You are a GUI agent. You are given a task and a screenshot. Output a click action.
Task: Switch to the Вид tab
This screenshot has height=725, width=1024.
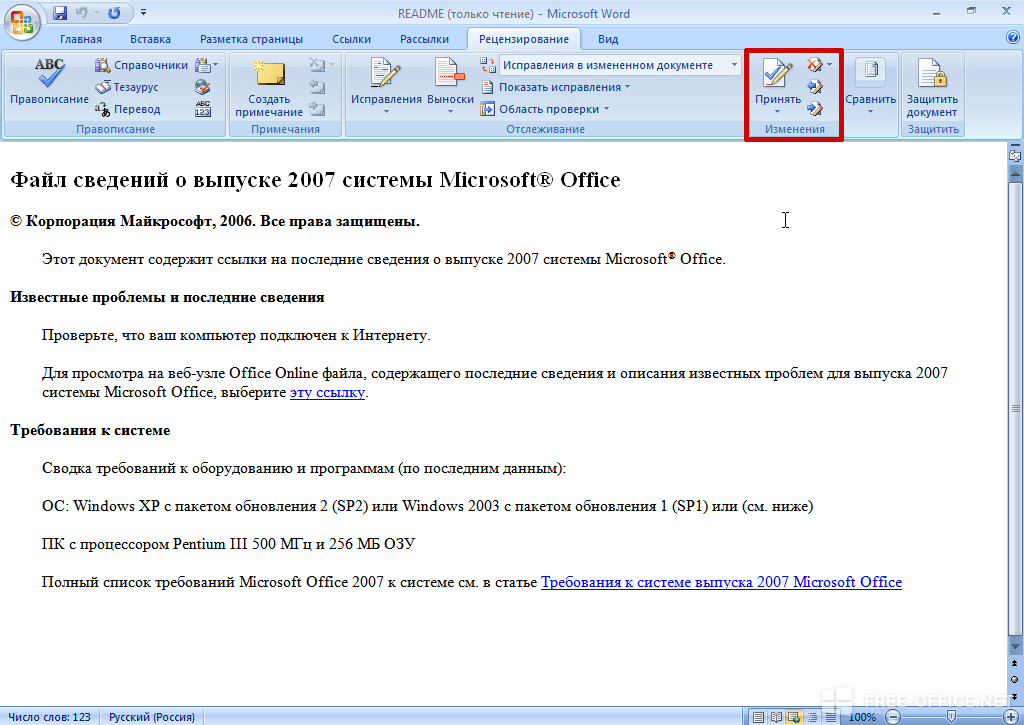(x=608, y=39)
